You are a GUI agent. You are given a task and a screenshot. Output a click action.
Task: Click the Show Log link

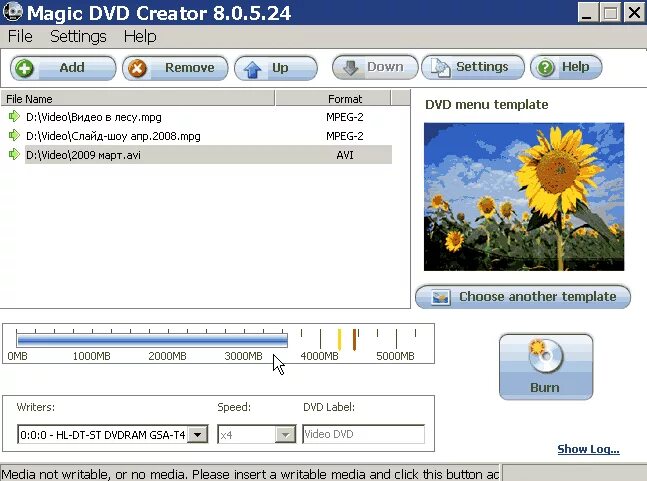[588, 449]
